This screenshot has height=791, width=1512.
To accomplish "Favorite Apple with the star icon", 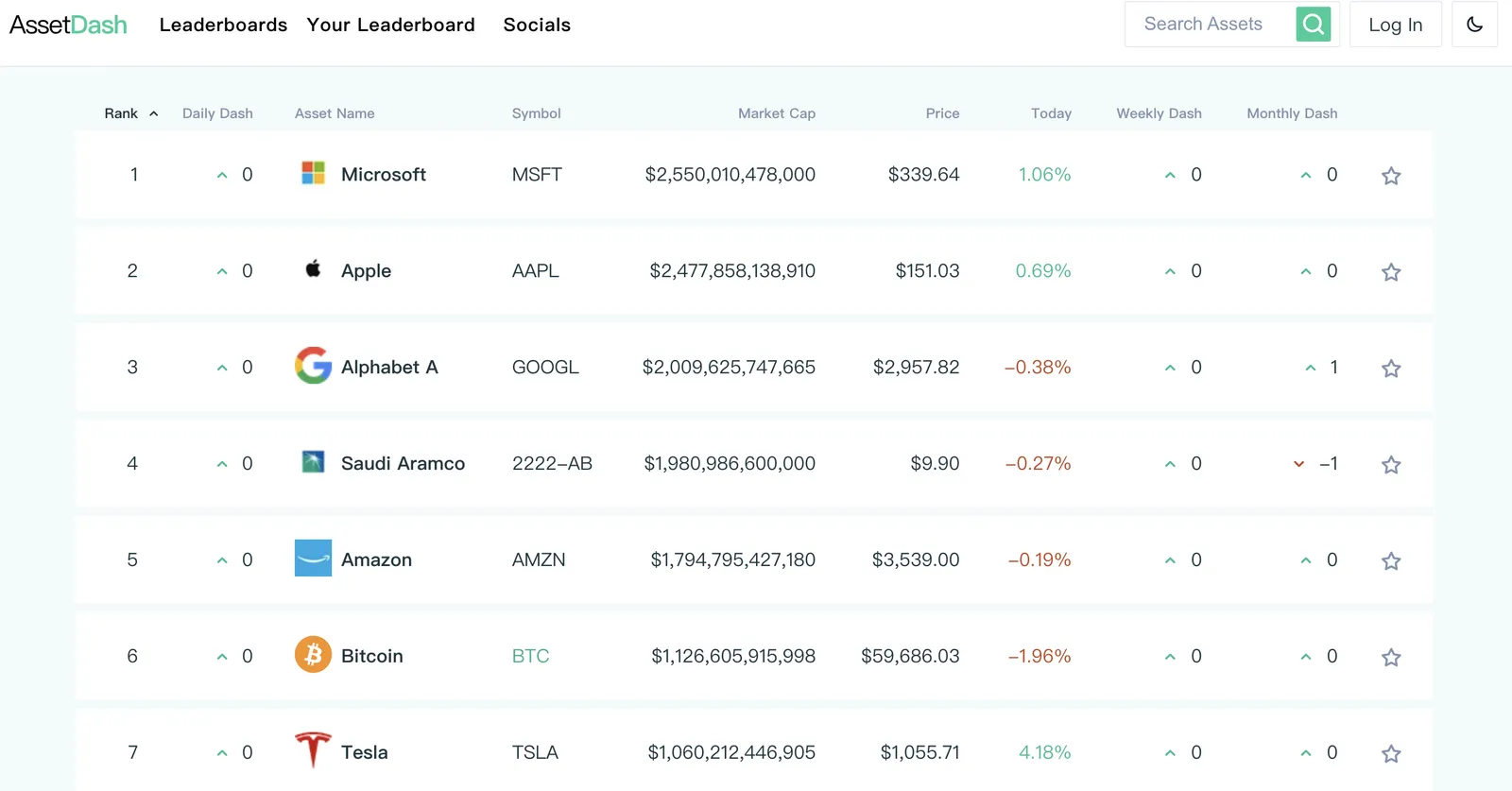I will click(1391, 272).
